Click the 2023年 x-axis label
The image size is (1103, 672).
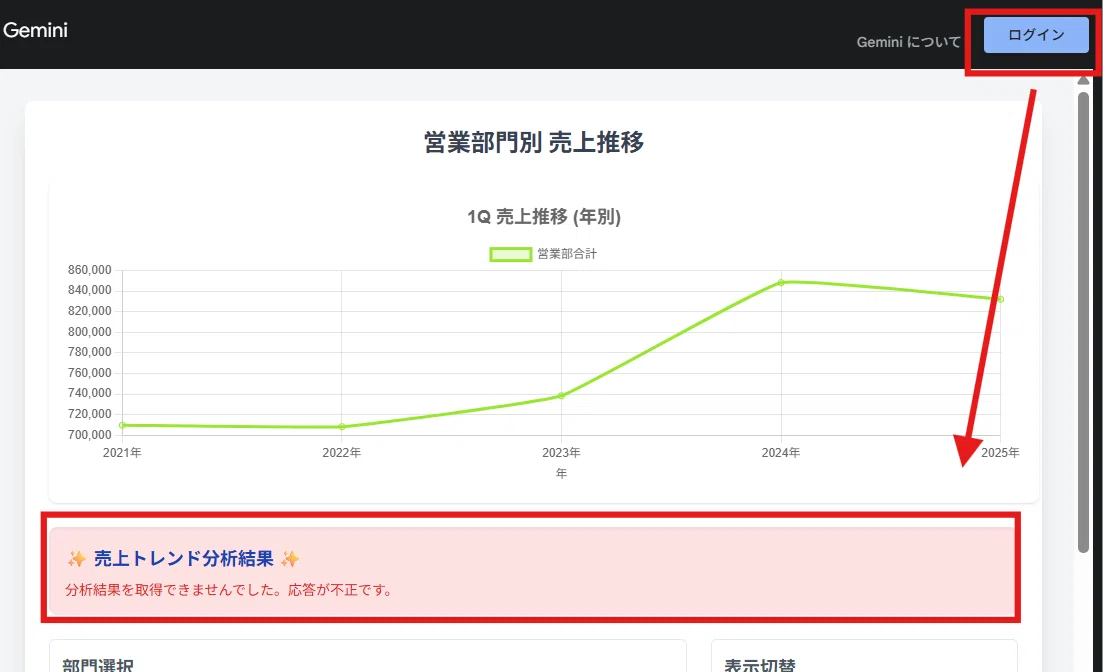pyautogui.click(x=561, y=453)
